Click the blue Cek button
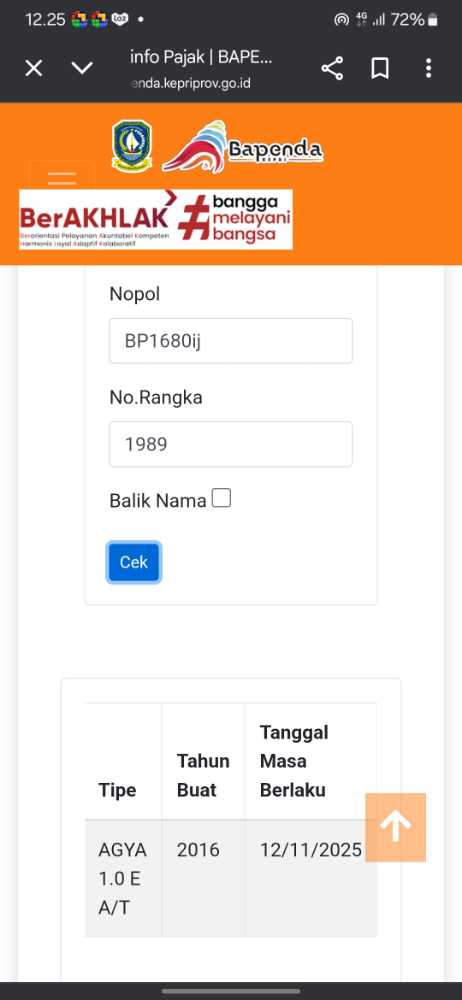Image resolution: width=462 pixels, height=1000 pixels. pos(134,562)
